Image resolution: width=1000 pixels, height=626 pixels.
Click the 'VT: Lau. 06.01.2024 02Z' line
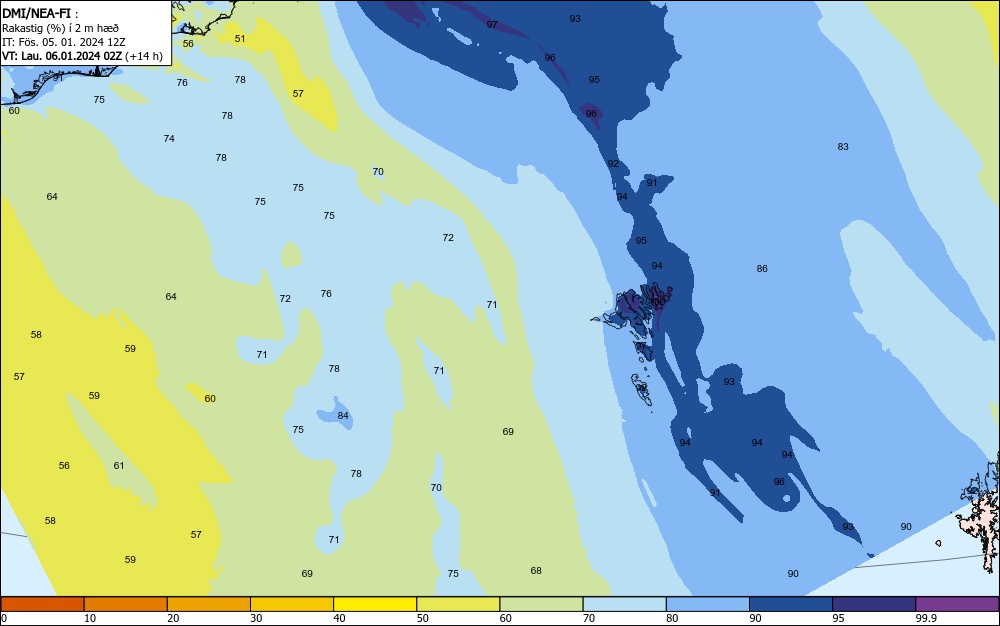point(62,56)
